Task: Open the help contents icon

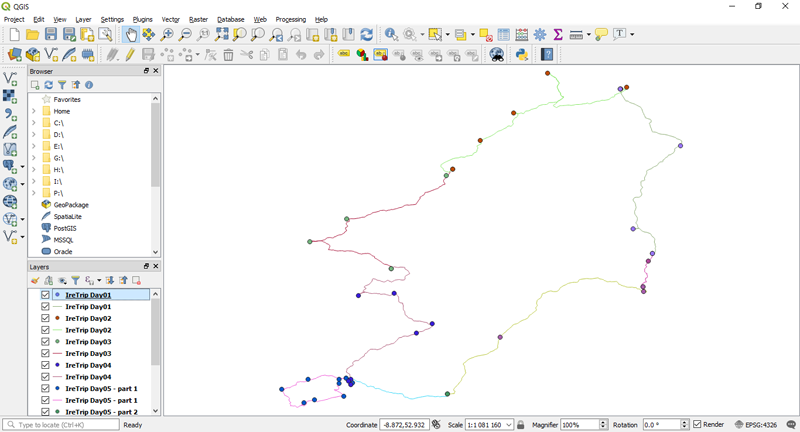Action: pyautogui.click(x=547, y=54)
